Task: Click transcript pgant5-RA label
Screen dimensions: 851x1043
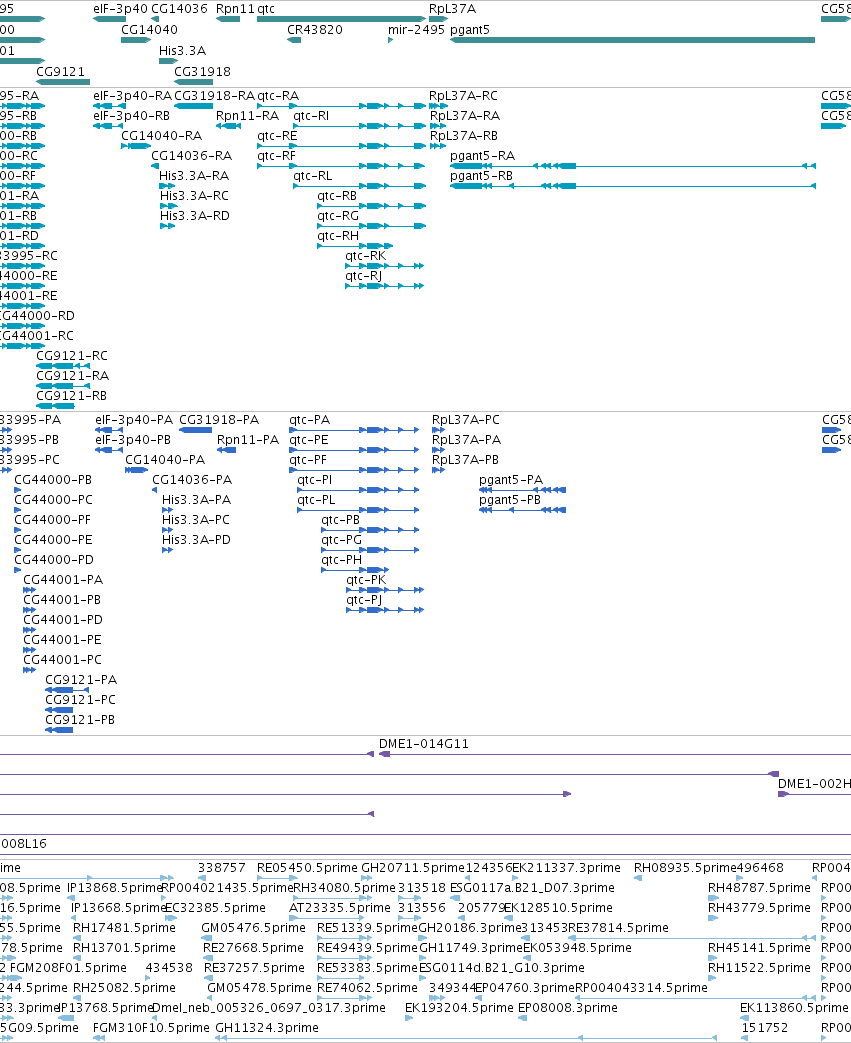Action: (x=482, y=156)
